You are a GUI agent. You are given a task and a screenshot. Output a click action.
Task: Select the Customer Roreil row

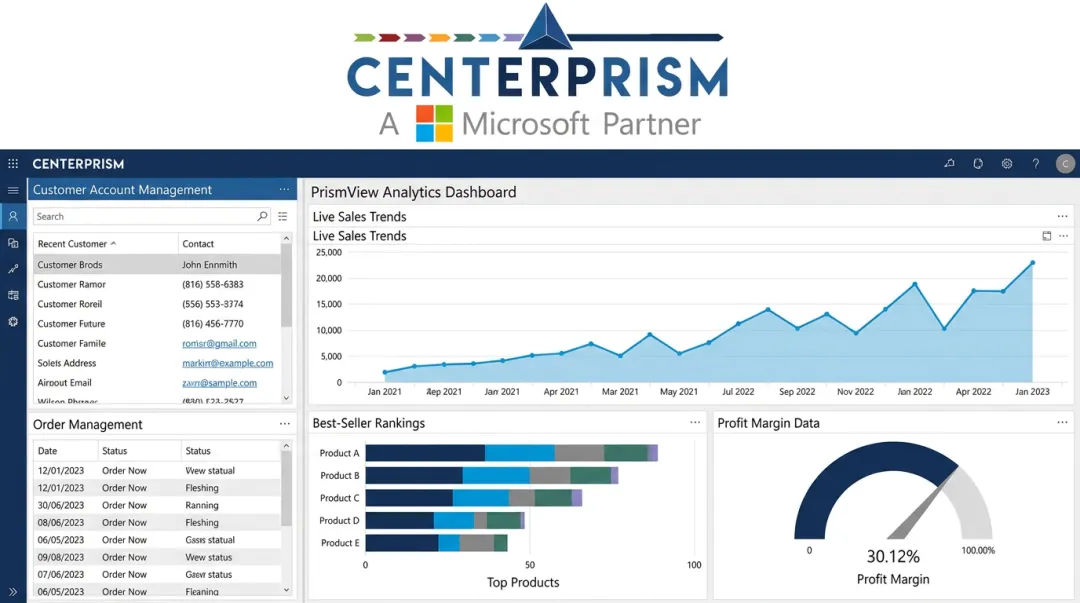pos(157,304)
